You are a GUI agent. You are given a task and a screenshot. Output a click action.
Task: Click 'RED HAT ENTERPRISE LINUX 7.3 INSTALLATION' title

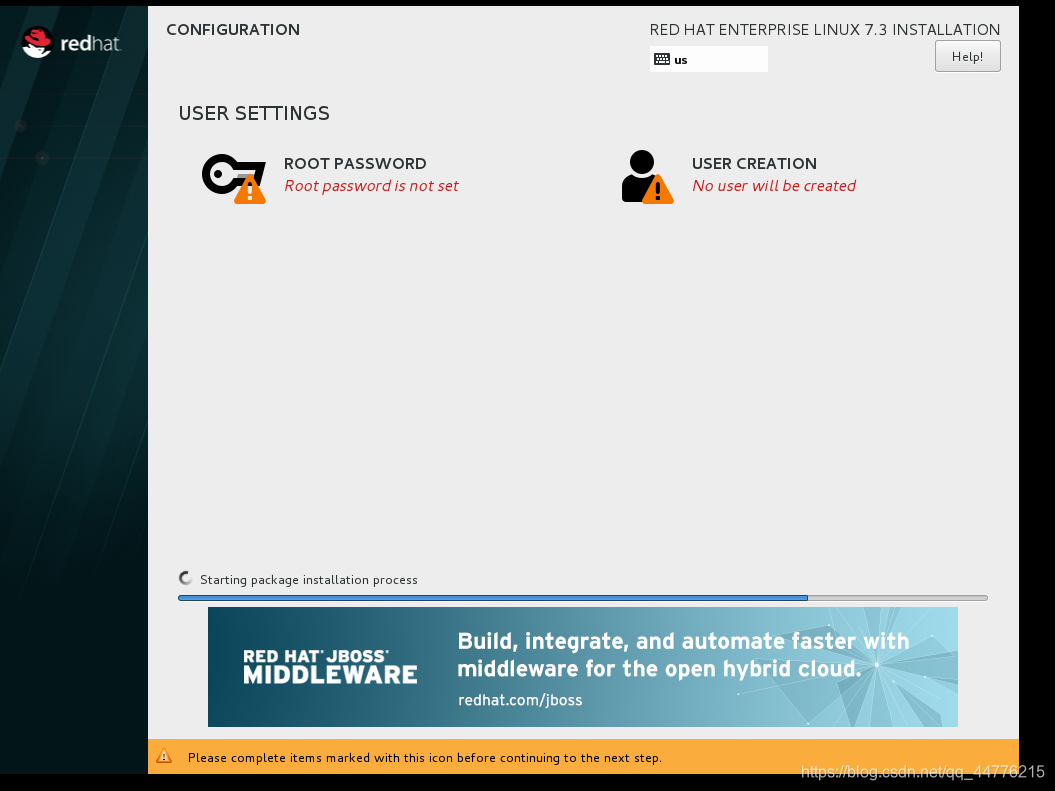pyautogui.click(x=825, y=30)
